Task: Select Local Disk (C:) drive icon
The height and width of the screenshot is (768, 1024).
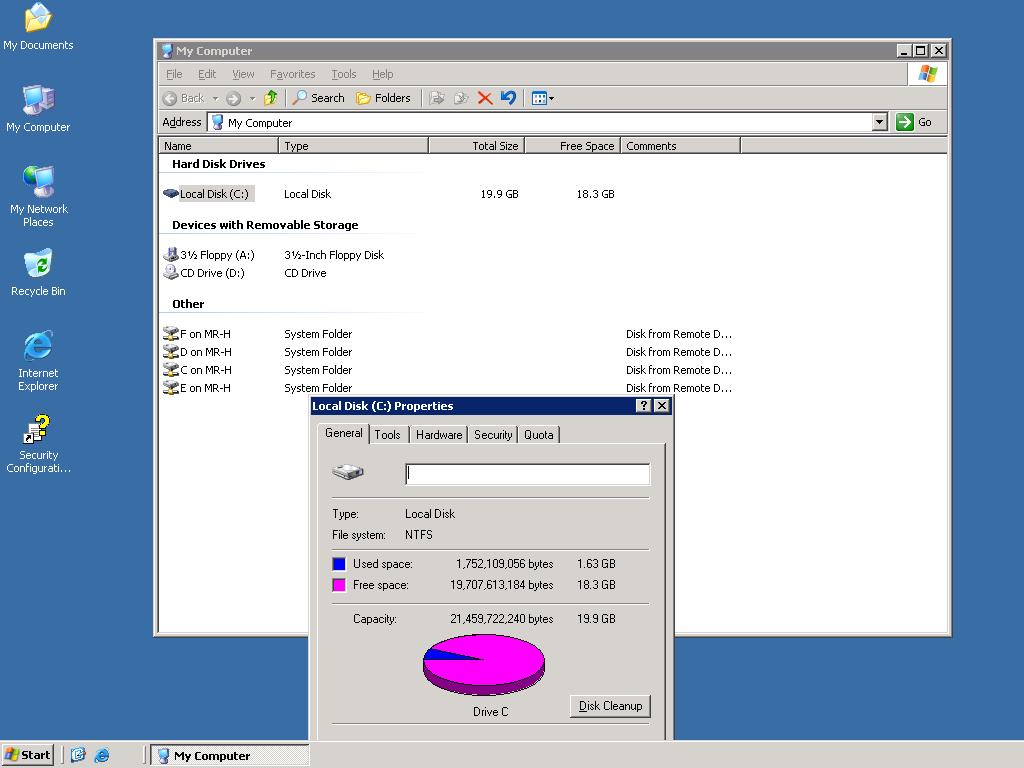Action: 171,194
